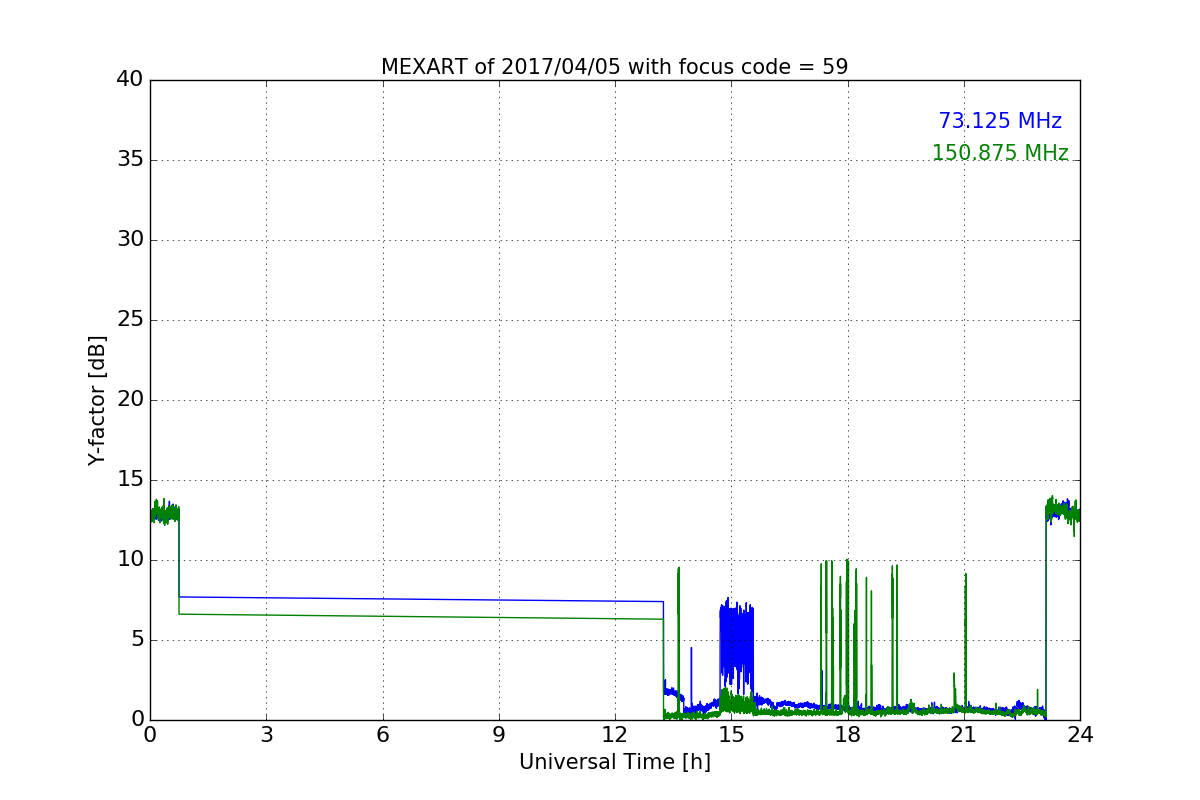The image size is (1200, 800).
Task: Click the 'Universal Time [h]' axis label
Action: coord(615,762)
